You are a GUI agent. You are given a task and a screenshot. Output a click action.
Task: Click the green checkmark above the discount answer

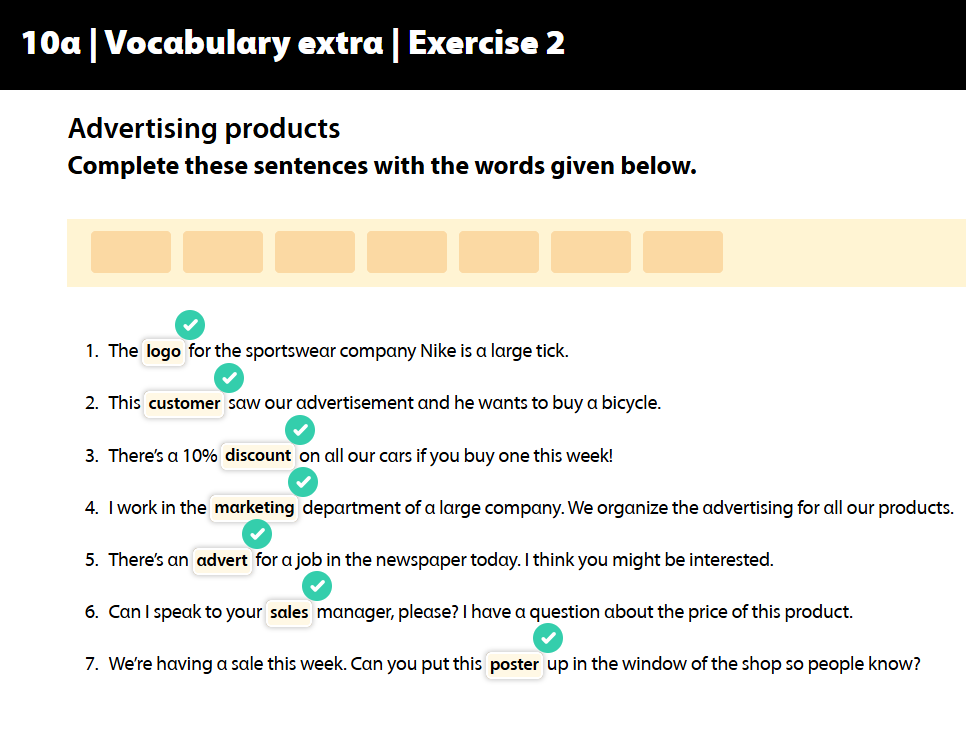click(x=300, y=430)
